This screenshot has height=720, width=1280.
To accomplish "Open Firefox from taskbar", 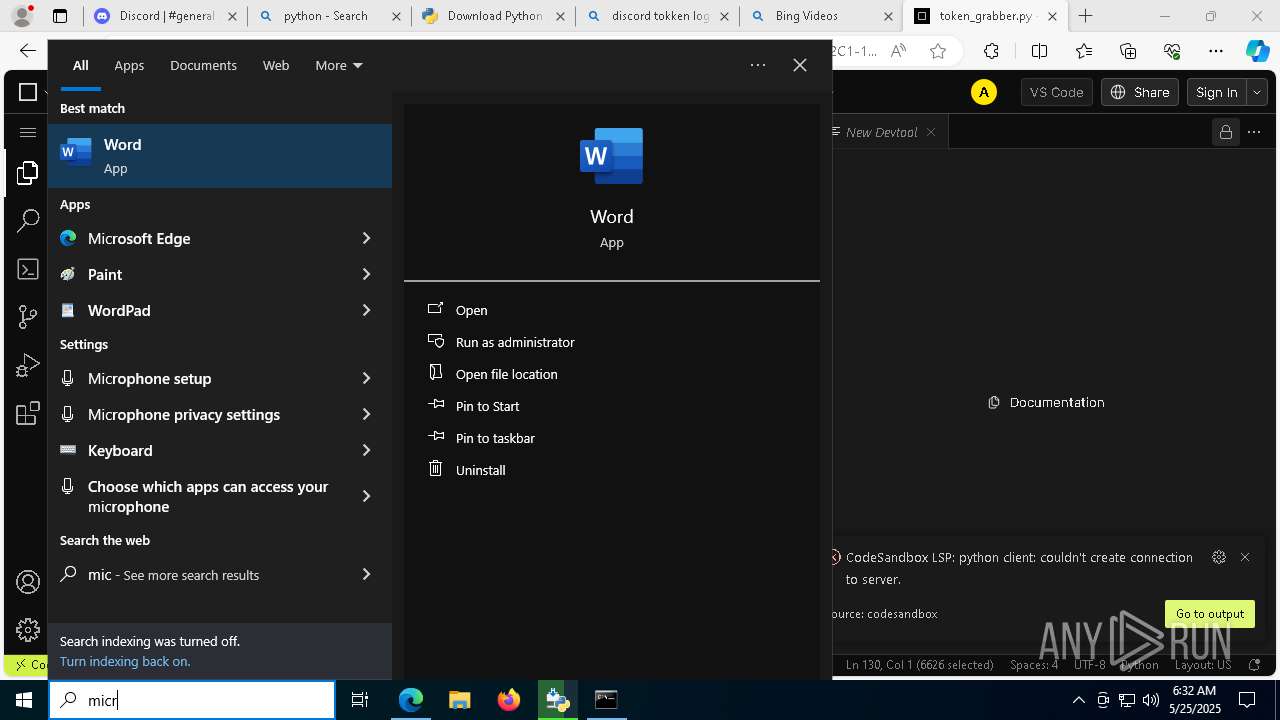I will click(508, 700).
